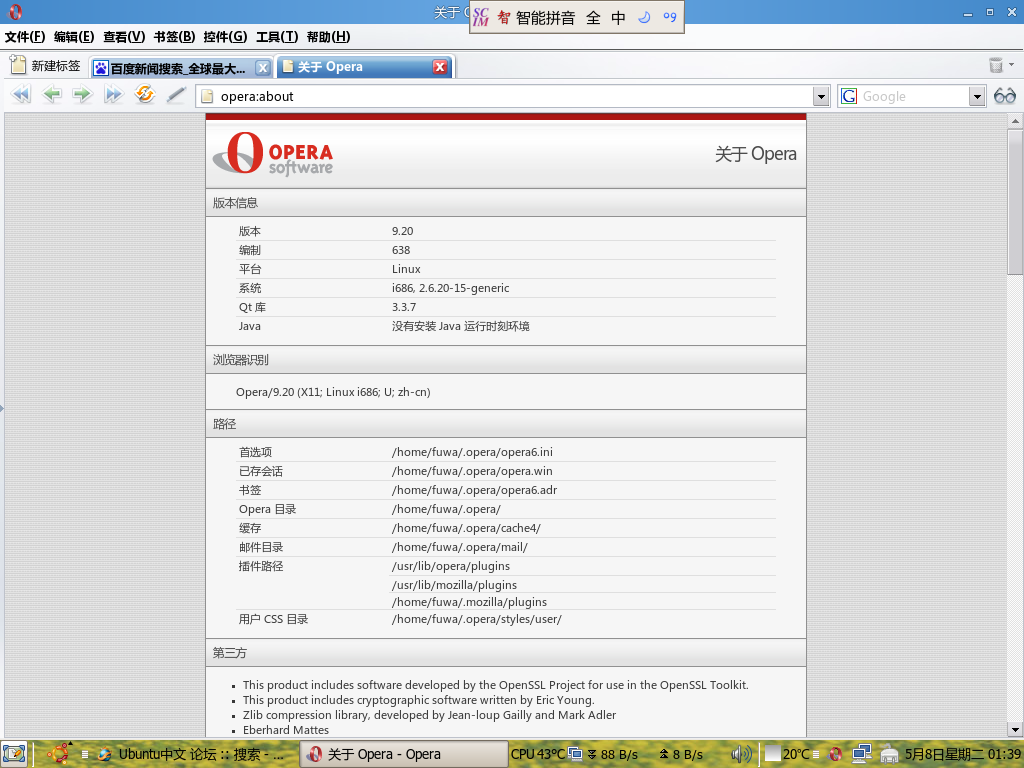Open the Ubuntu main menu icon on taskbar

[x=59, y=754]
